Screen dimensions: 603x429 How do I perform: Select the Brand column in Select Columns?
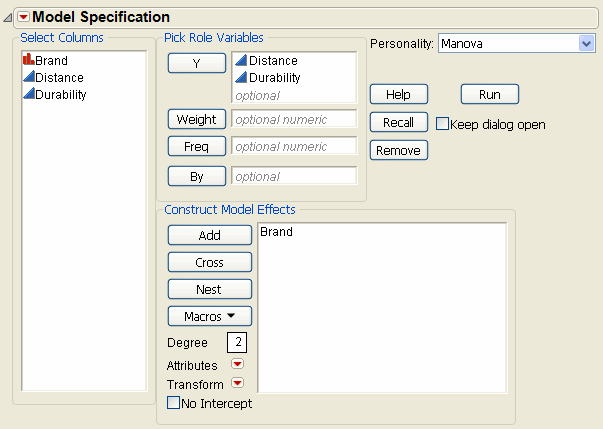point(51,60)
